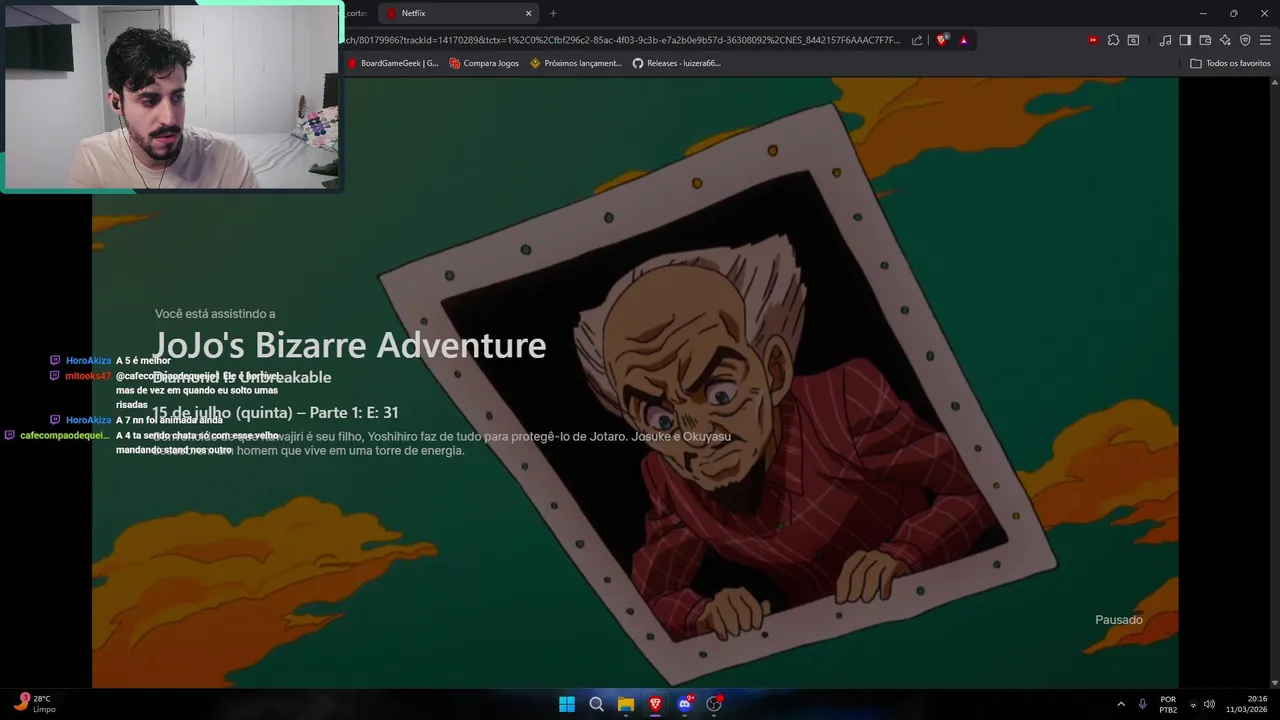Click the Netflix URL address bar
Image resolution: width=1280 pixels, height=720 pixels.
tap(622, 40)
